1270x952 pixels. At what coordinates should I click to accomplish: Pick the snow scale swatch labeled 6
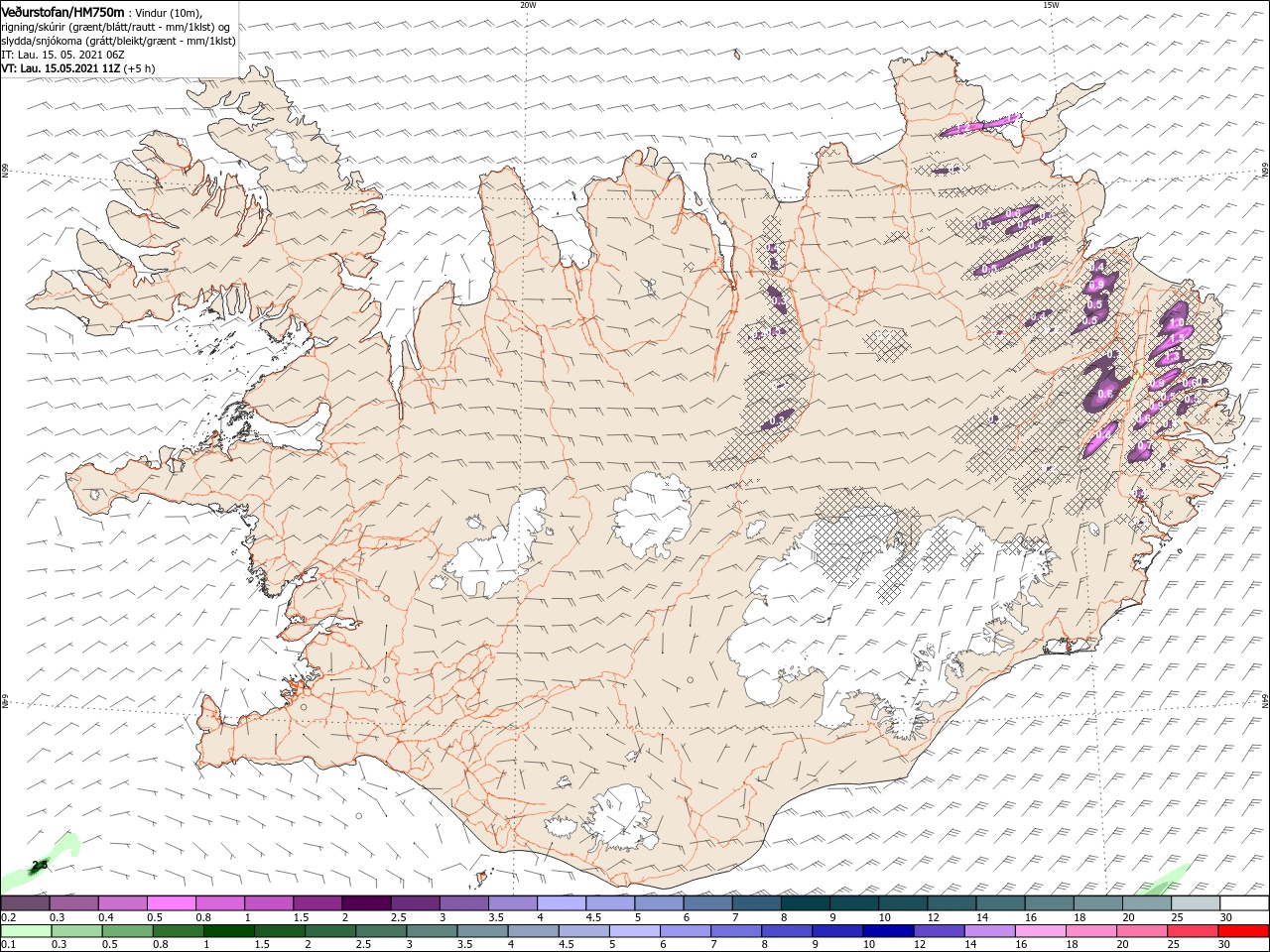[x=706, y=903]
